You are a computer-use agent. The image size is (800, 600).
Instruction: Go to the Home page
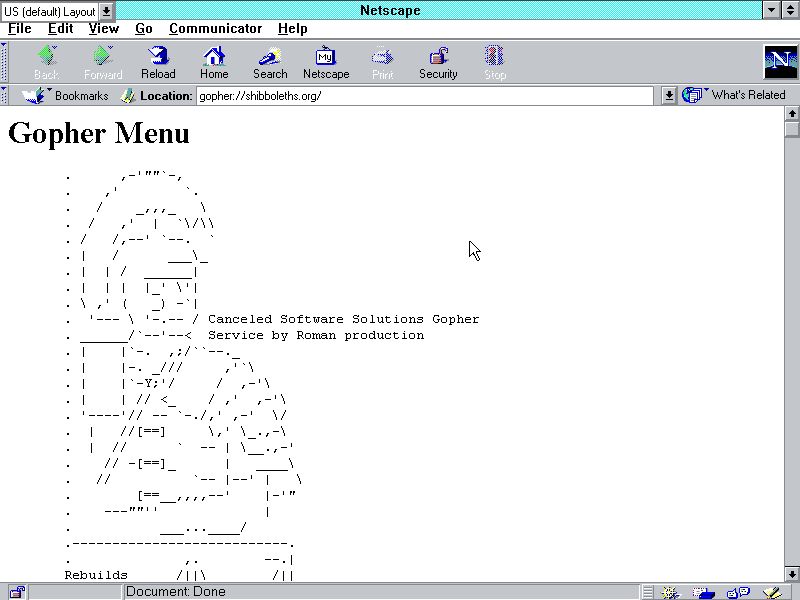click(214, 62)
